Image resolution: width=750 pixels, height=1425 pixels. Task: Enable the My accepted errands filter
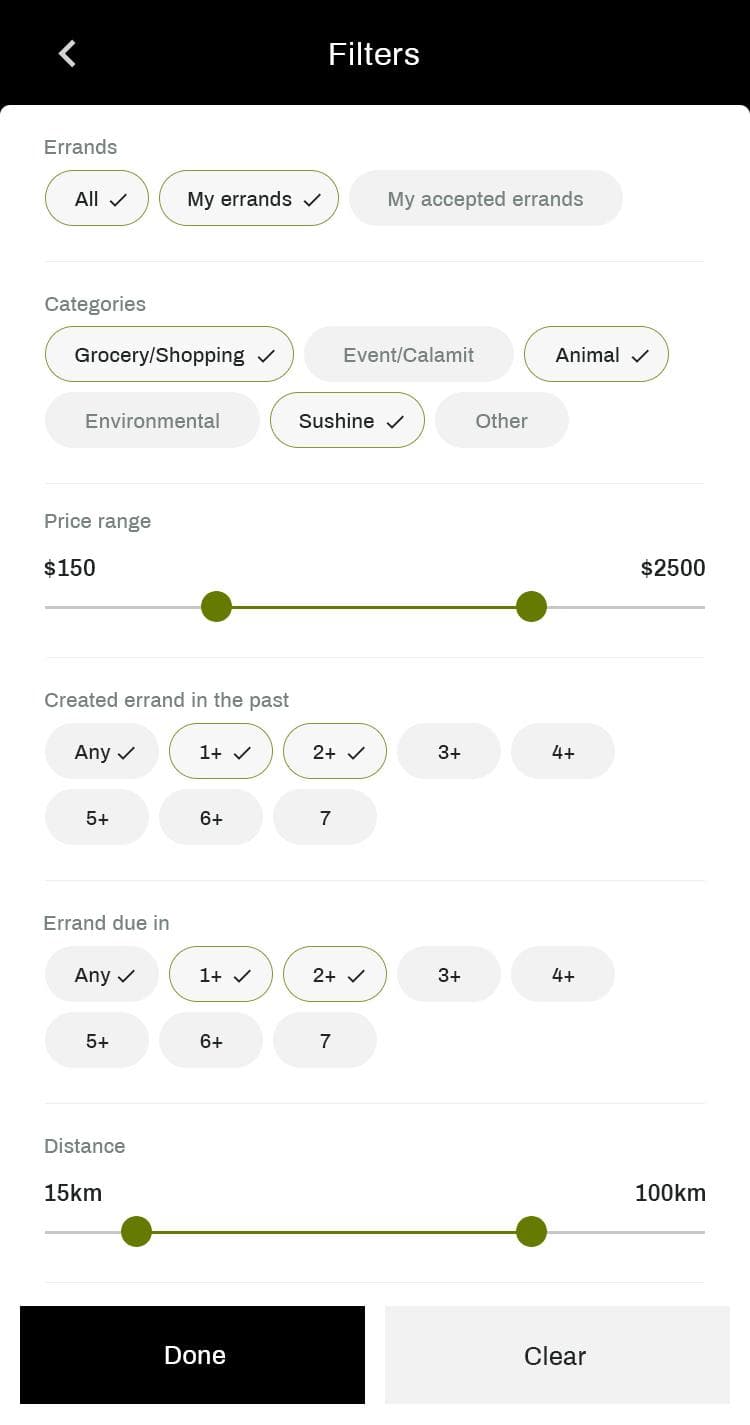pyautogui.click(x=485, y=199)
